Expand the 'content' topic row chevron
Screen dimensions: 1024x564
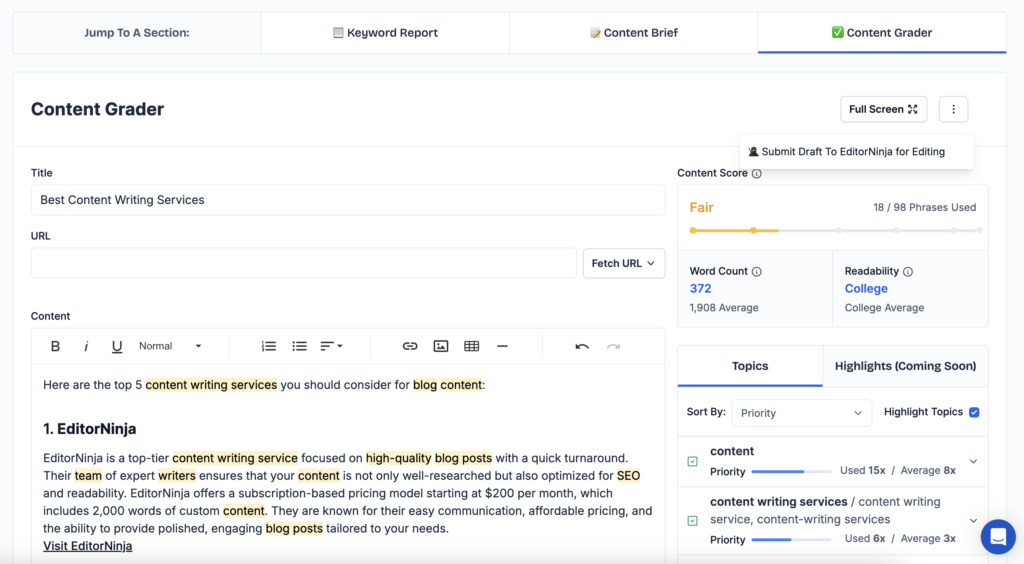click(973, 462)
